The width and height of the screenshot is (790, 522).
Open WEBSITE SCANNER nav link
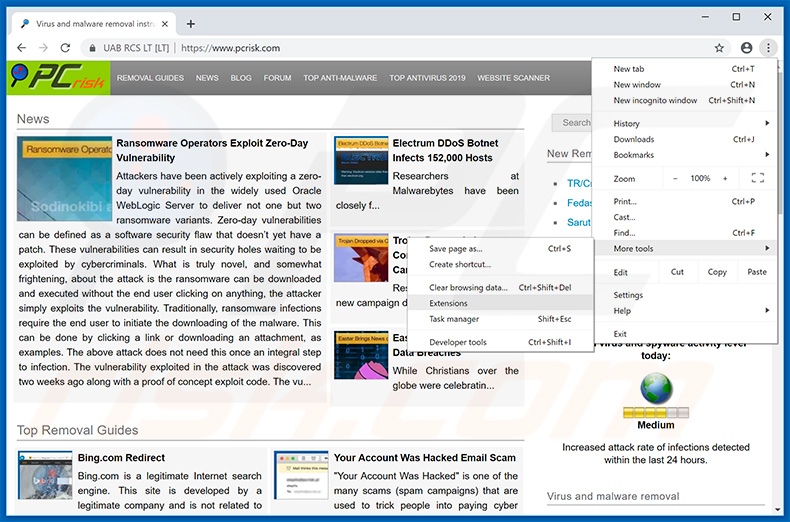coord(513,78)
